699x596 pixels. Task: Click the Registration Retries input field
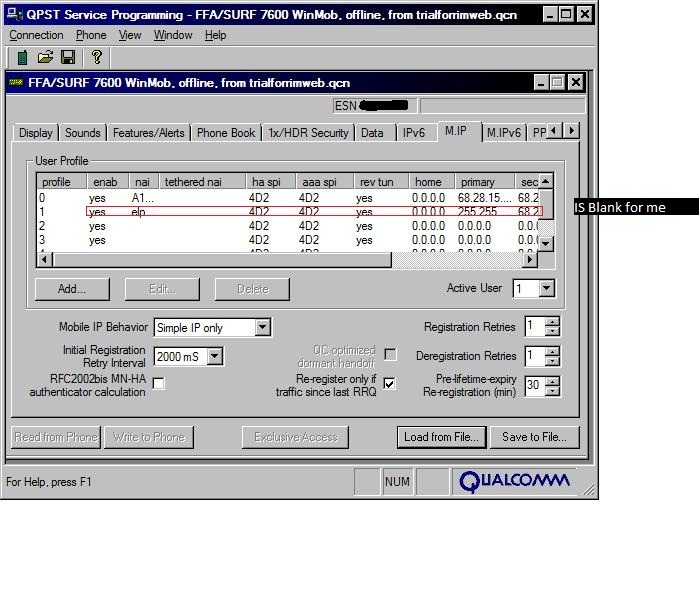[x=535, y=326]
